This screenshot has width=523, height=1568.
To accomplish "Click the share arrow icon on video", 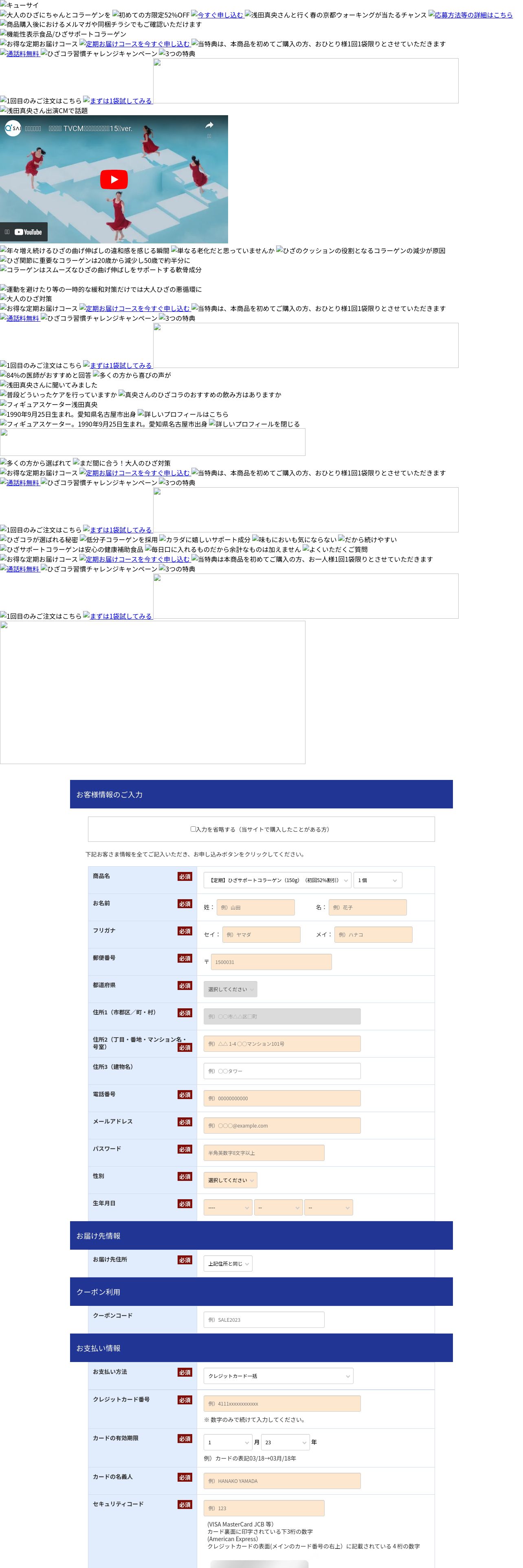I will coord(209,126).
